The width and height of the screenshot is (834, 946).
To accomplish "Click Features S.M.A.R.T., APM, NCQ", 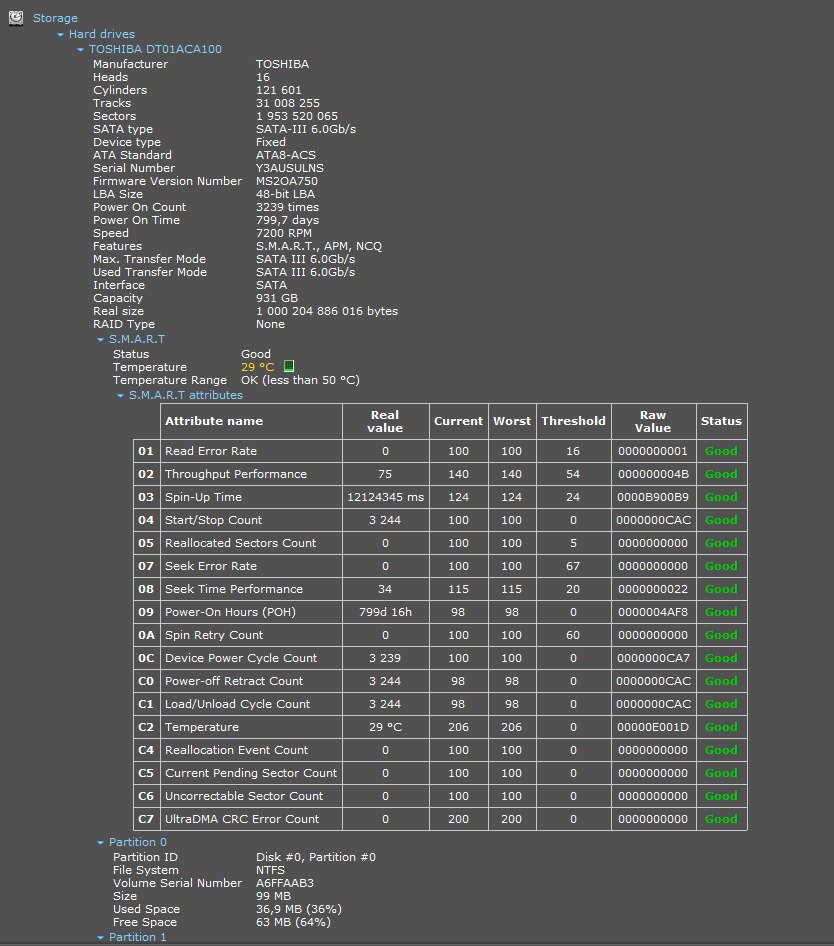I will (x=319, y=246).
